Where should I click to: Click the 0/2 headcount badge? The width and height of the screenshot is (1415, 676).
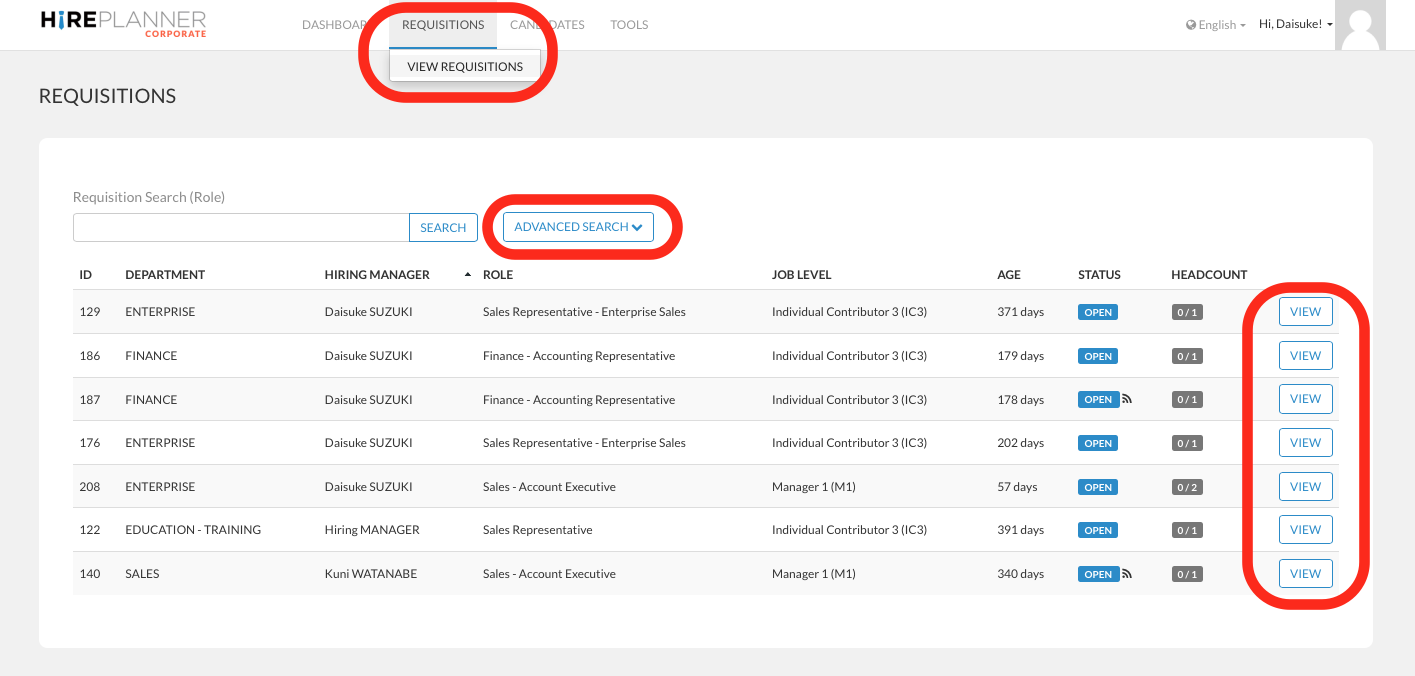(x=1186, y=487)
